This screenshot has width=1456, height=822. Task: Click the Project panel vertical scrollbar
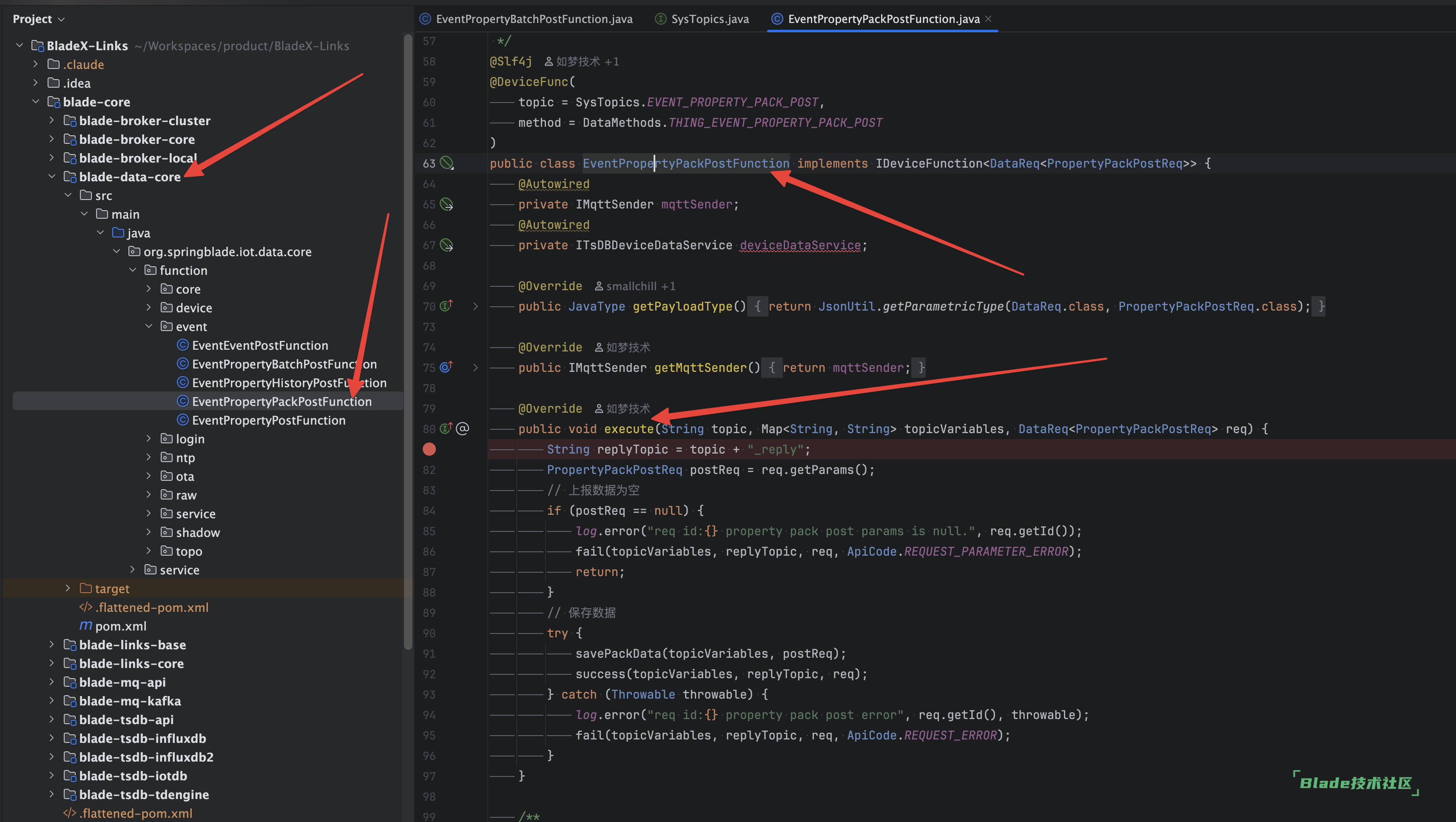point(408,342)
